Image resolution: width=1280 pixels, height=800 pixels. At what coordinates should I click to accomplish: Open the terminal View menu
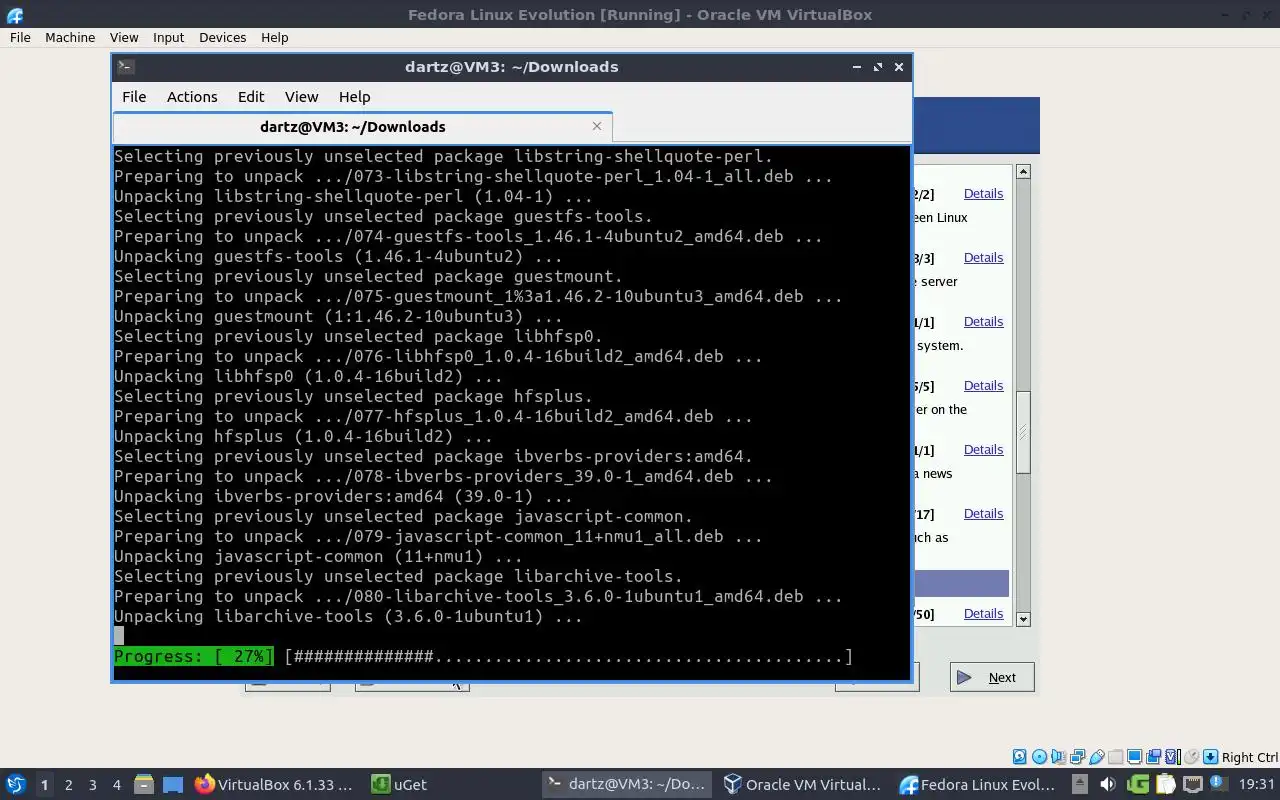click(301, 97)
